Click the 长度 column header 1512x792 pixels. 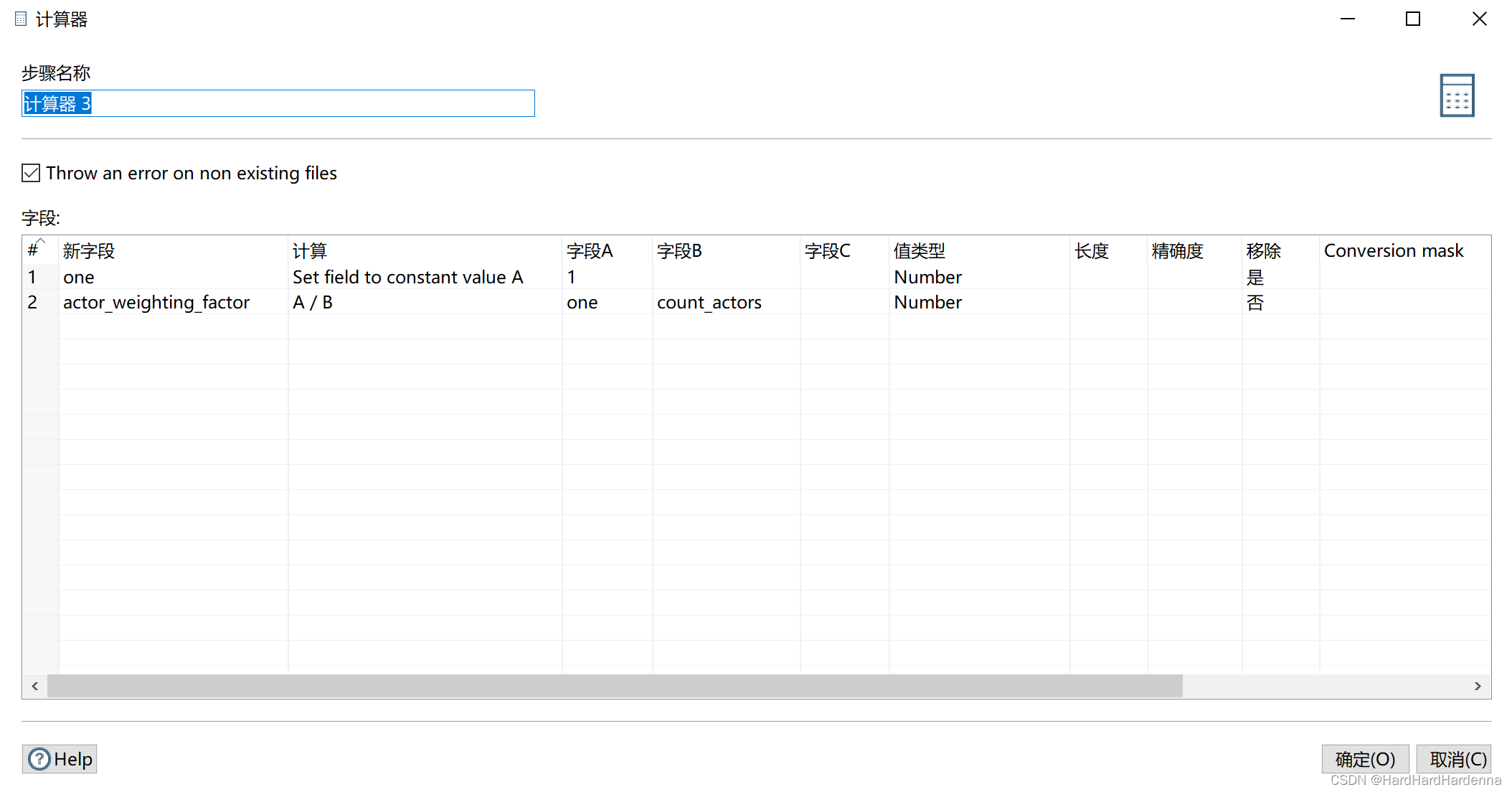[1108, 250]
